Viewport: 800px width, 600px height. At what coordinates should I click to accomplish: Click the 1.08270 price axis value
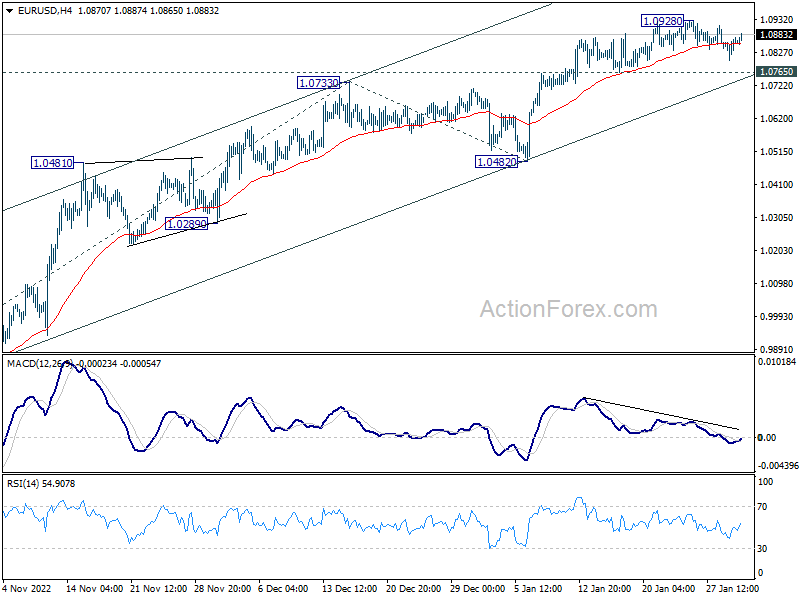(777, 53)
